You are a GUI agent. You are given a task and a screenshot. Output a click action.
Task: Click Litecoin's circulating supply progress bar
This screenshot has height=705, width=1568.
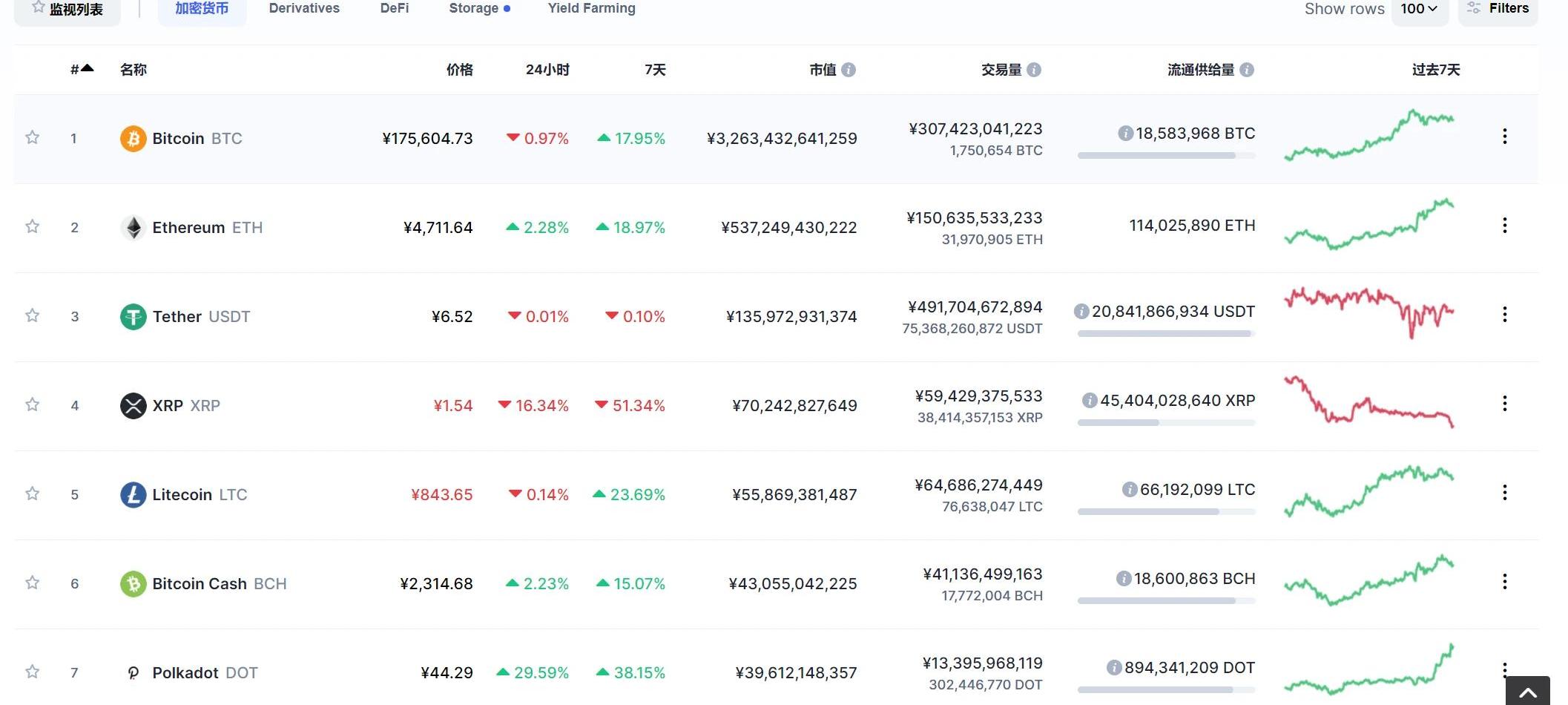pyautogui.click(x=1167, y=512)
